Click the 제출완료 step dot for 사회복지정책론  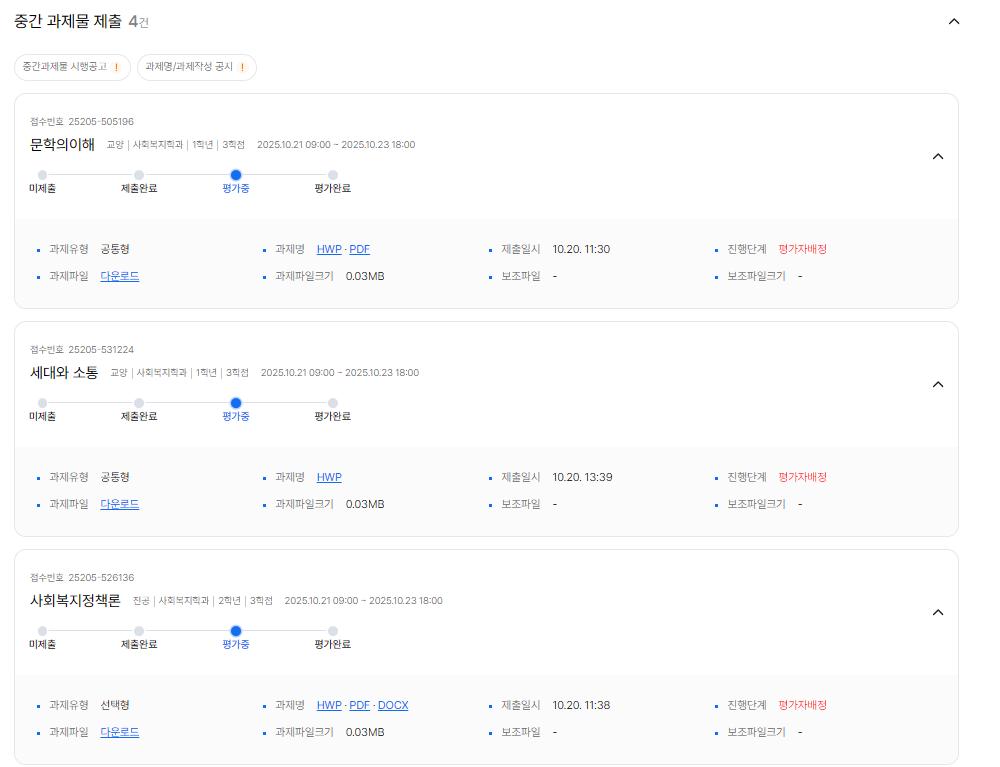pyautogui.click(x=138, y=631)
